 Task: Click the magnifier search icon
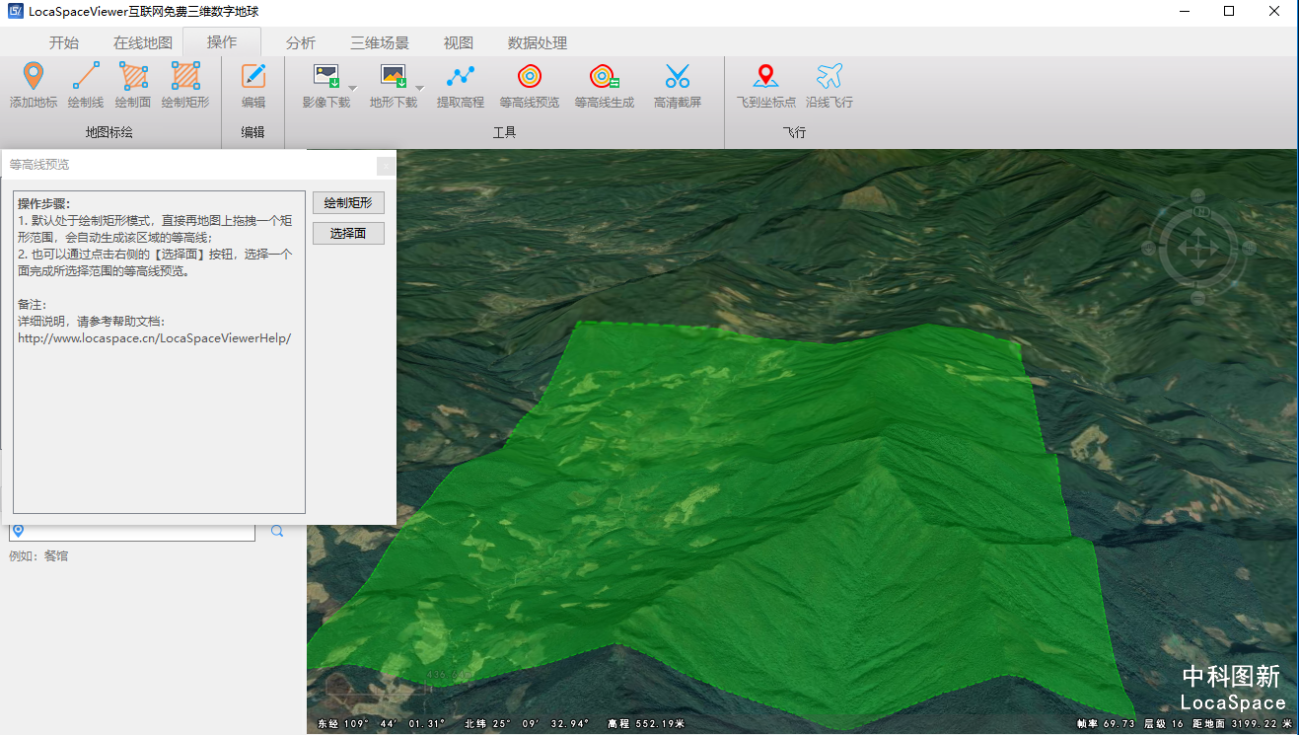(277, 531)
